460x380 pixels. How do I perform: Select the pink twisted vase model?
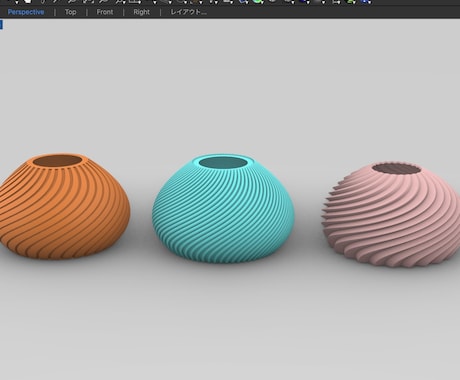pos(391,215)
